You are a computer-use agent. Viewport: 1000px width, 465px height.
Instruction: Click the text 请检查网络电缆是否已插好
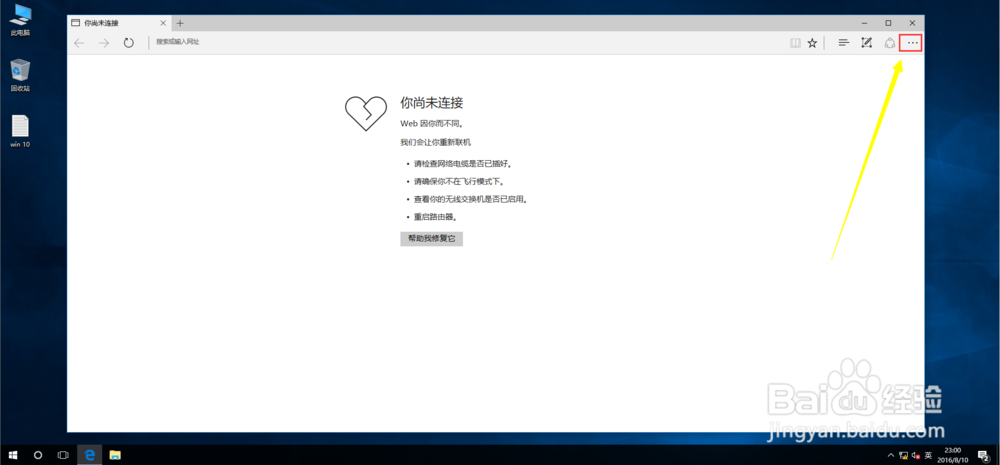point(463,164)
